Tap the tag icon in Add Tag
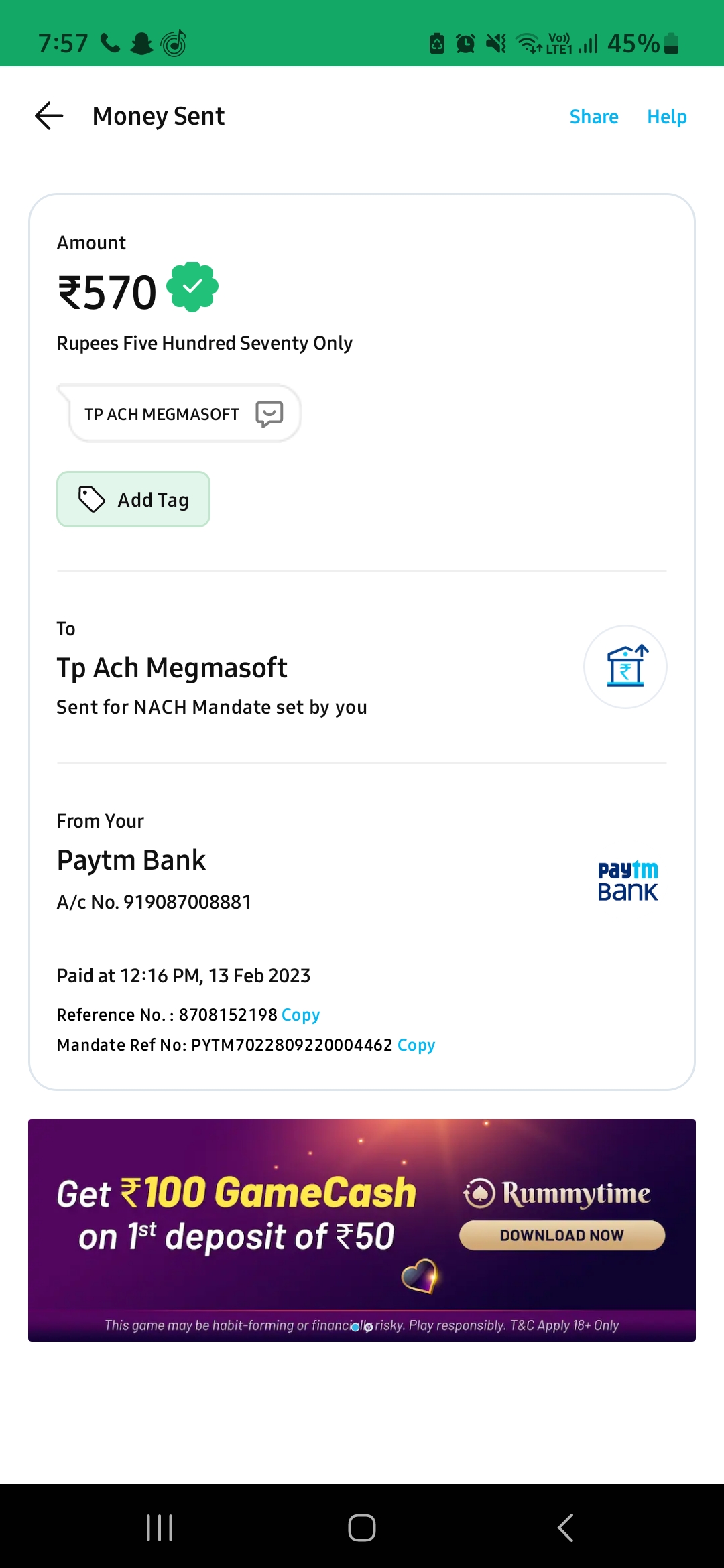Screen dimensions: 724x1568 pyautogui.click(x=92, y=499)
